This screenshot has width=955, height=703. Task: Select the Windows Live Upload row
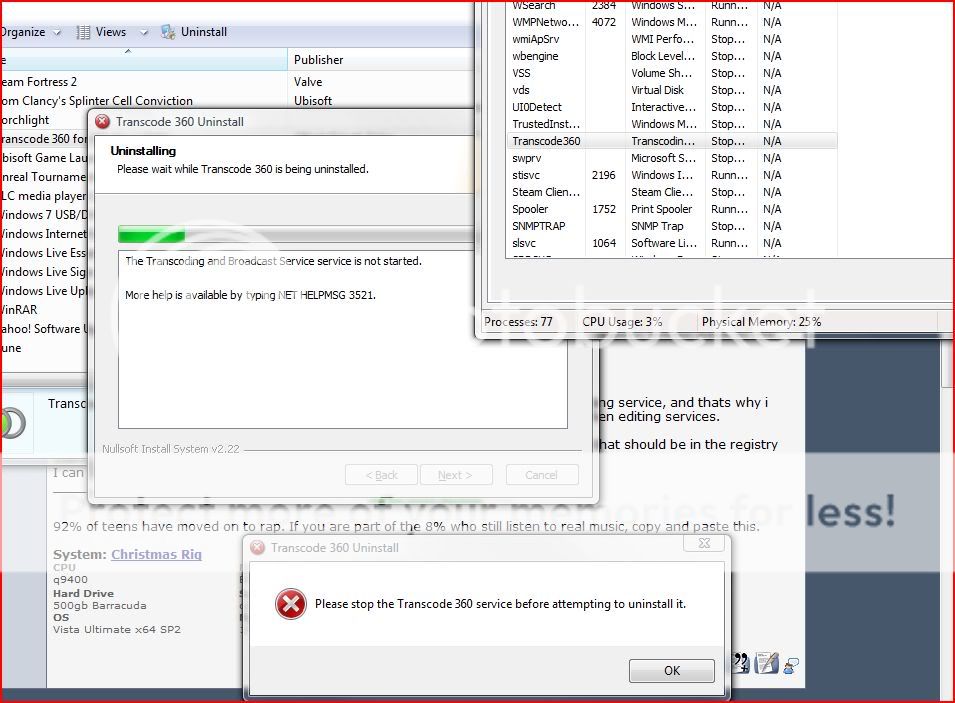[44, 291]
